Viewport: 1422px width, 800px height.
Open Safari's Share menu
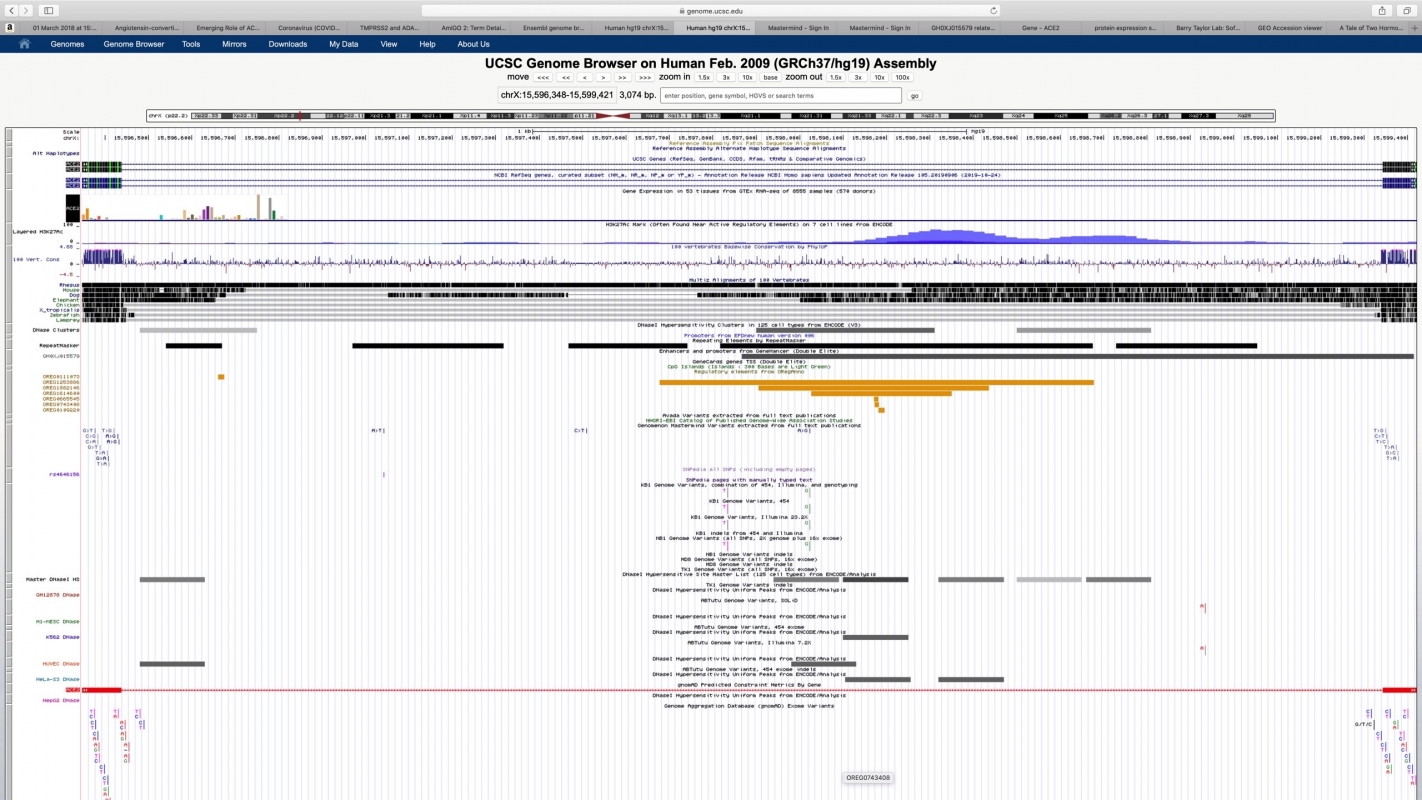1381,10
